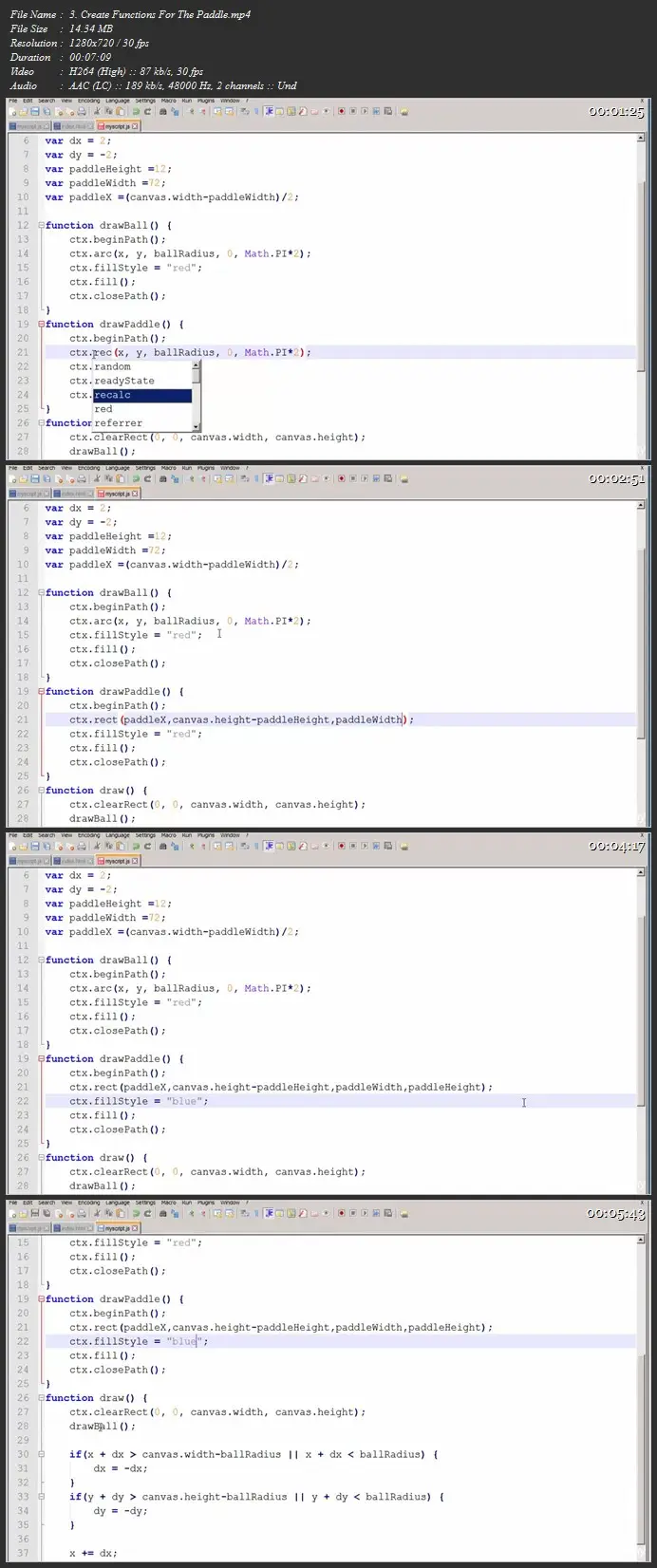This screenshot has width=657, height=1568.
Task: Click Save All icon in 00:02:51 frame
Action: click(x=47, y=478)
